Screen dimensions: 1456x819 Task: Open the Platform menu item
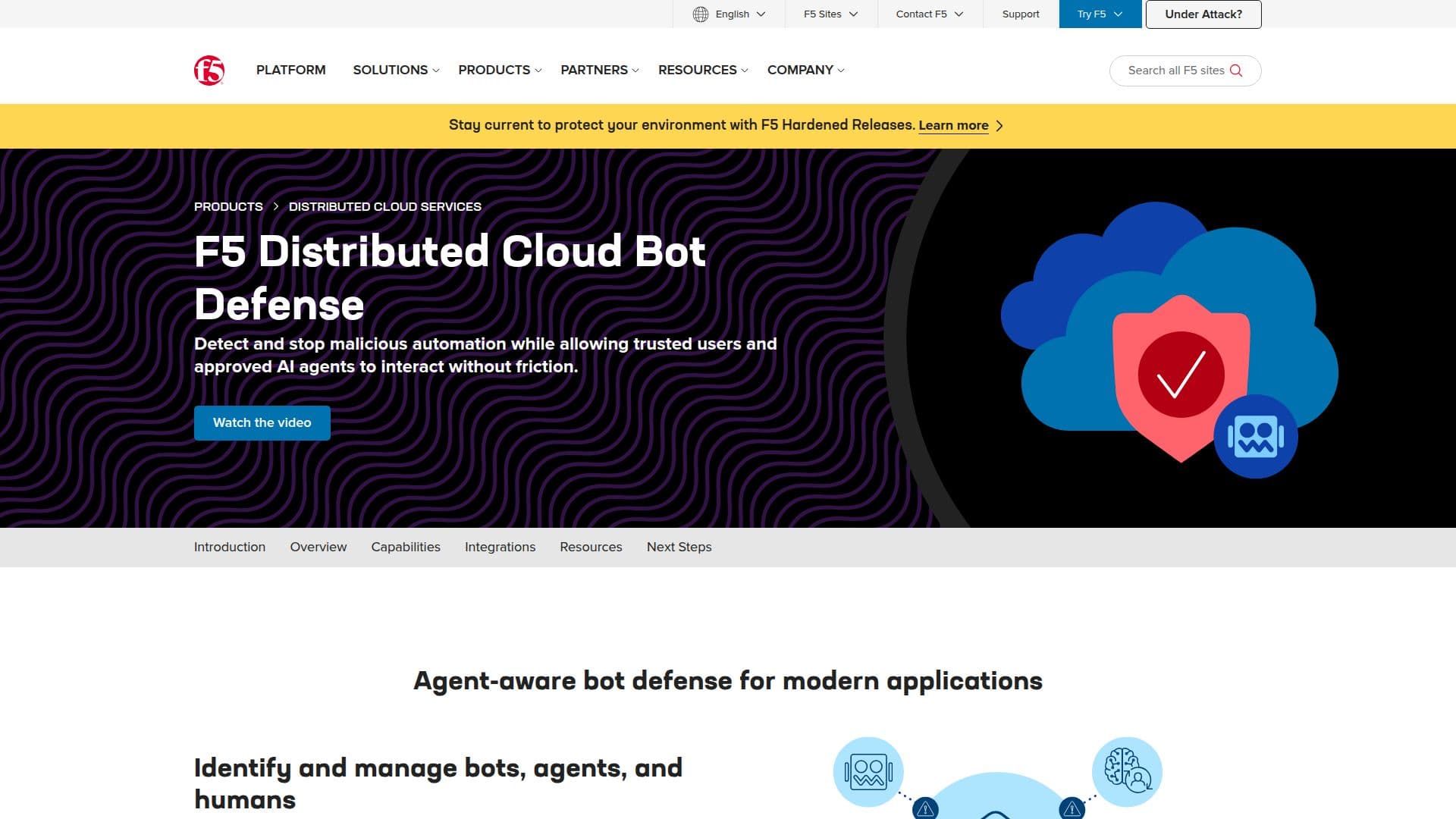[x=290, y=70]
